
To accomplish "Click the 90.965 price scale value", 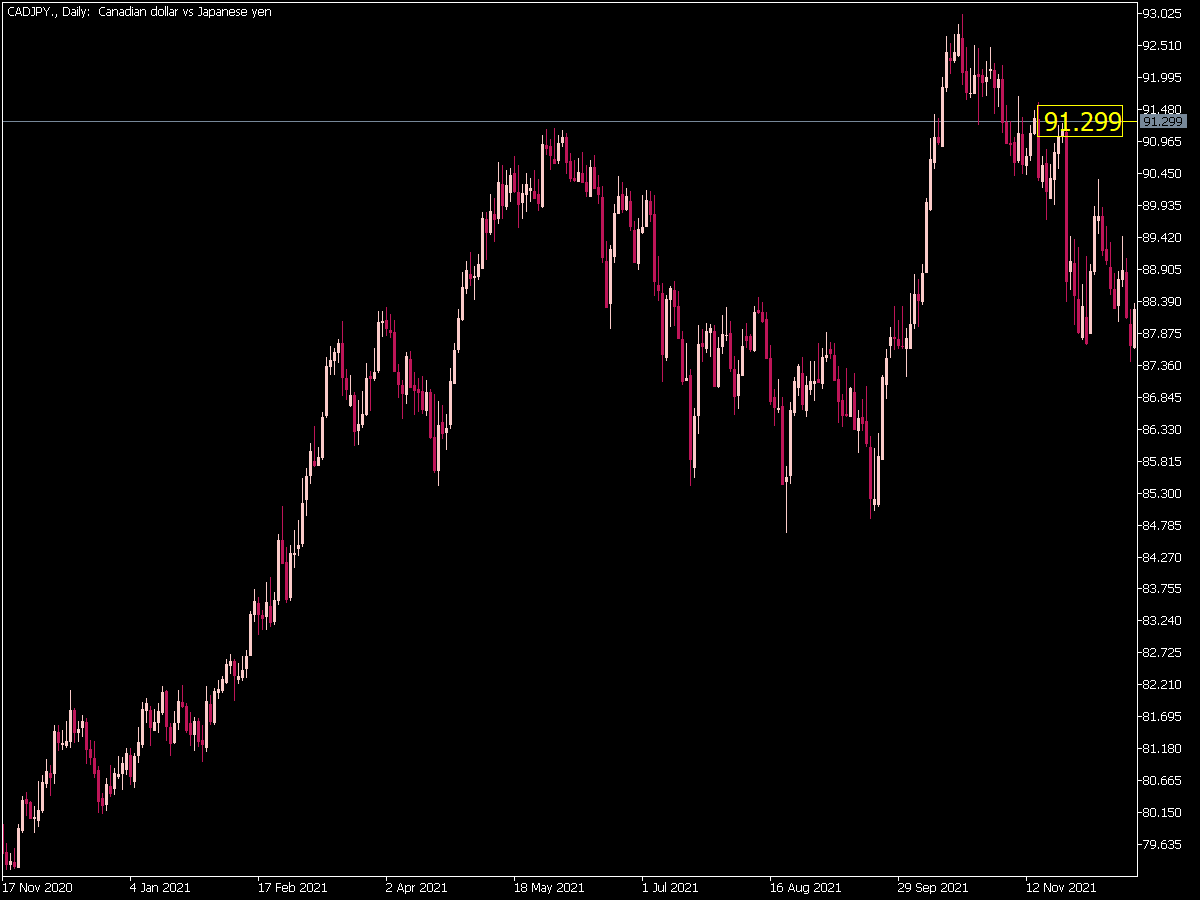I will 1163,142.
